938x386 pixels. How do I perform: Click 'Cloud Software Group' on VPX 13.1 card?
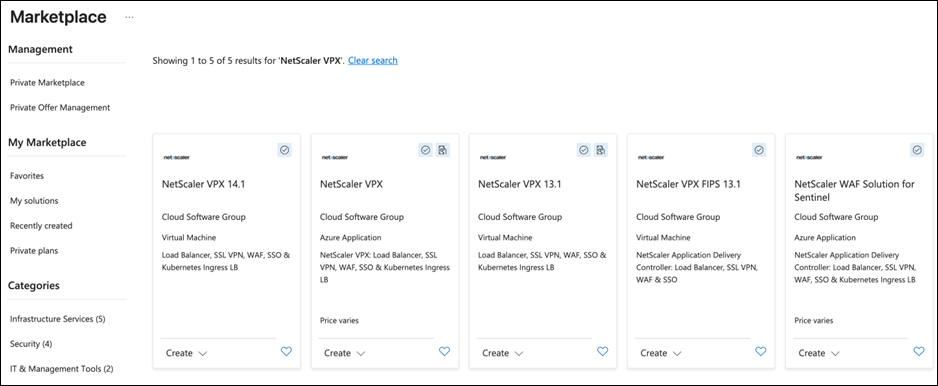tap(520, 217)
